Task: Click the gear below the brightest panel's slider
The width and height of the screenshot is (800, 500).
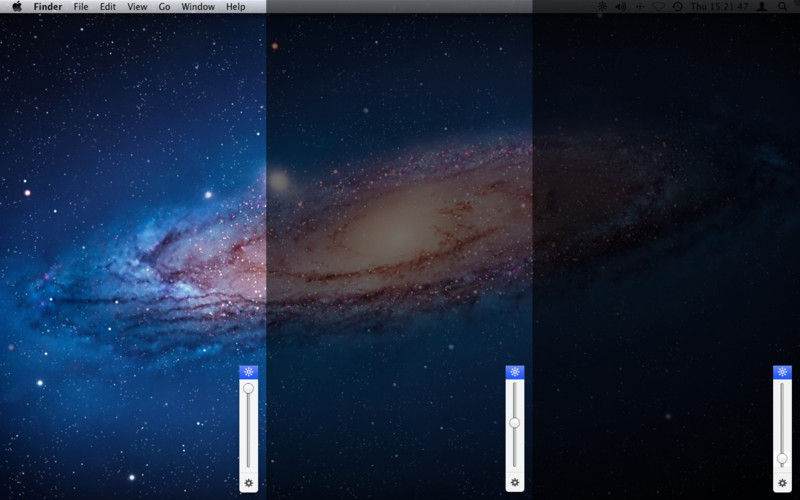Action: point(248,483)
